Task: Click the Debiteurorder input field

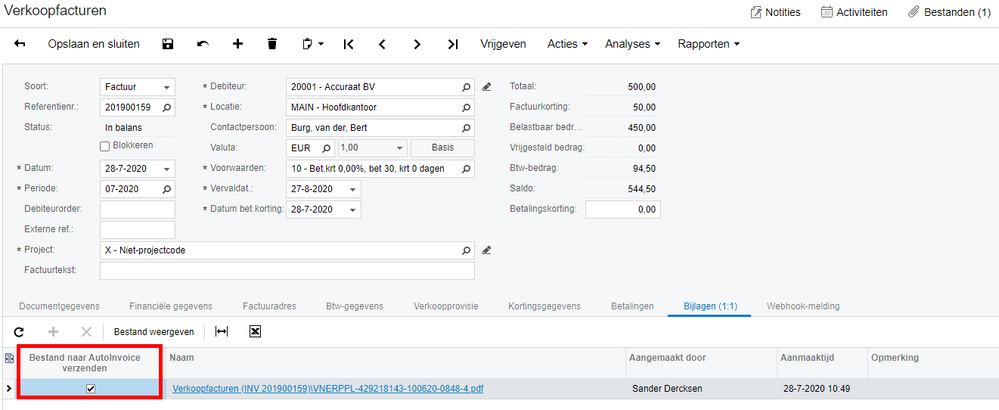Action: [x=138, y=209]
